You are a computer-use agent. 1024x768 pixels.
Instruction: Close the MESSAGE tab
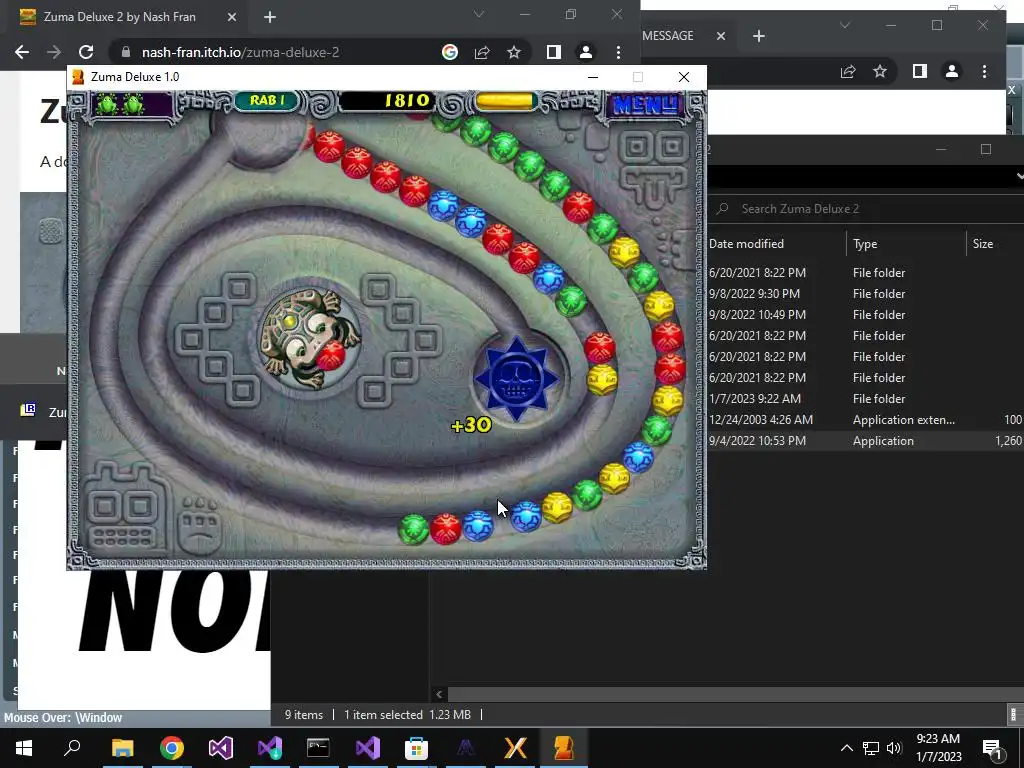(720, 36)
